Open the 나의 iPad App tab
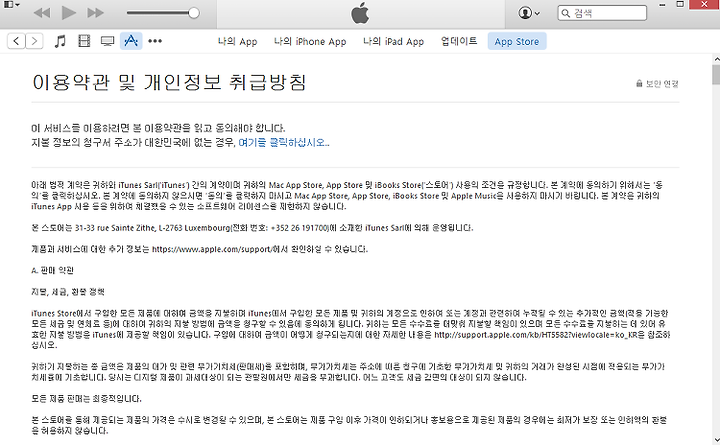 point(394,41)
